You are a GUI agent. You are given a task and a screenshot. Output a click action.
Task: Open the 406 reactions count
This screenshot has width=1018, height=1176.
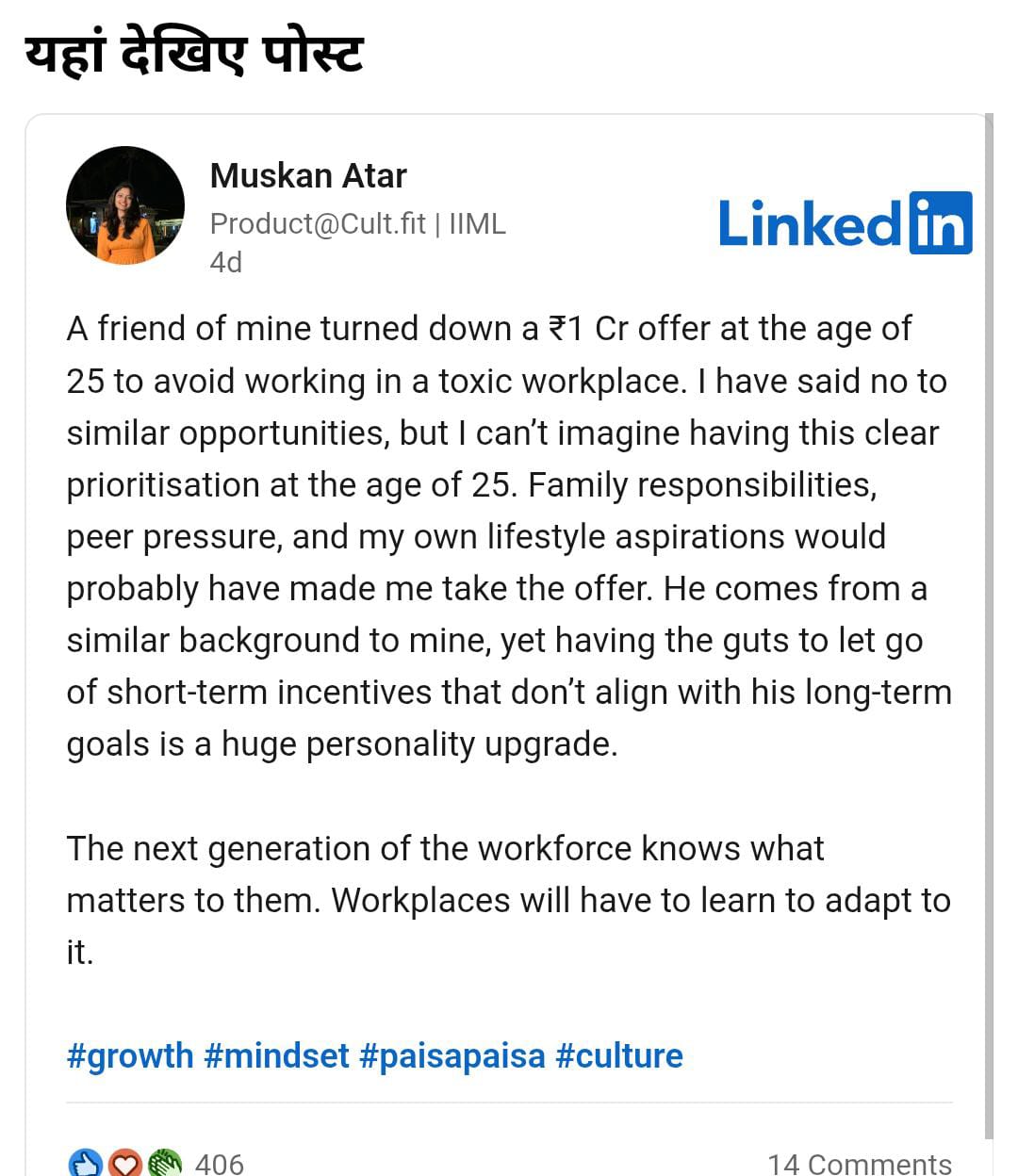tap(219, 1165)
